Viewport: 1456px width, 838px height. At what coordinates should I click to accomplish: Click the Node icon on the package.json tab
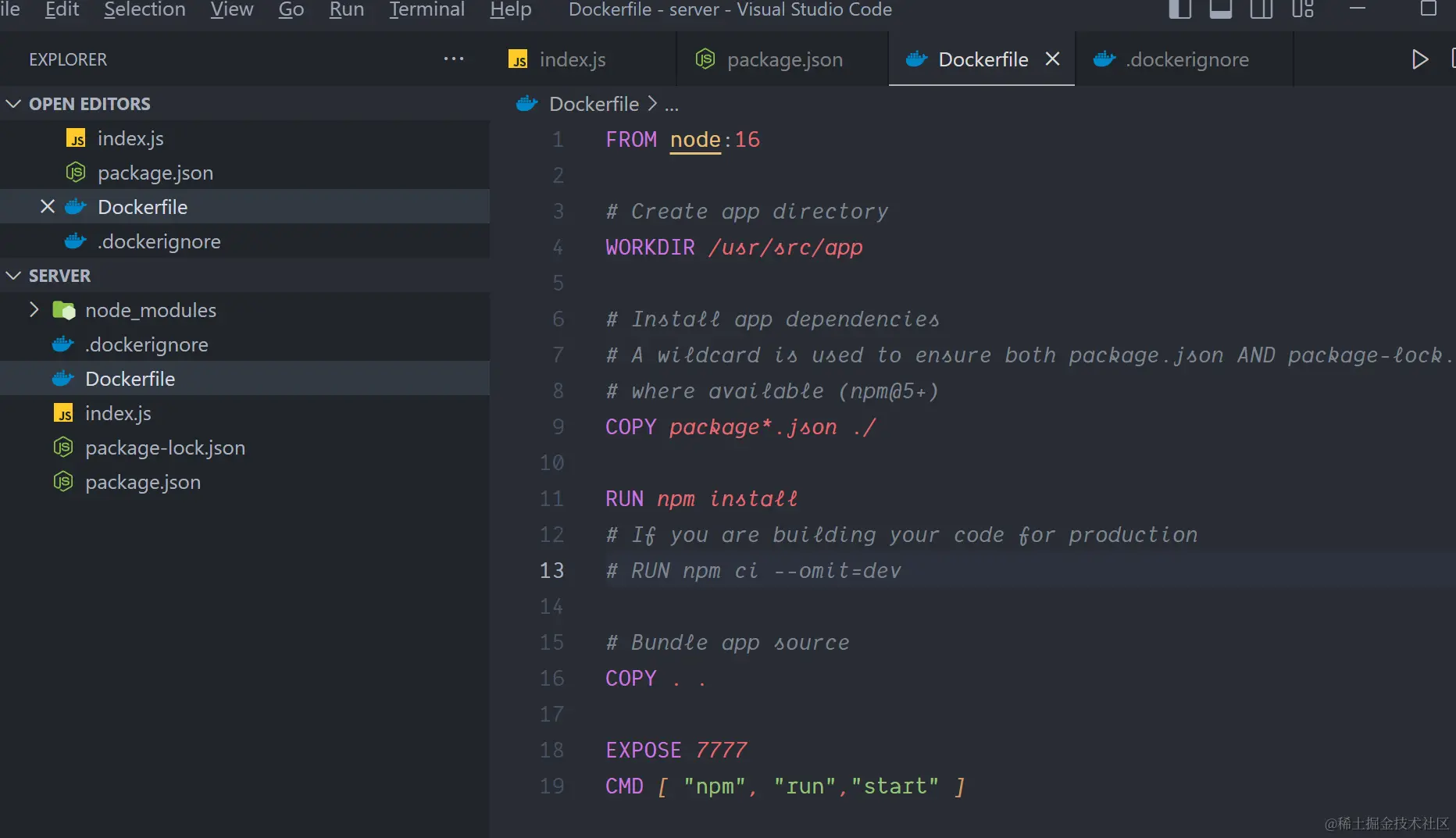point(705,59)
